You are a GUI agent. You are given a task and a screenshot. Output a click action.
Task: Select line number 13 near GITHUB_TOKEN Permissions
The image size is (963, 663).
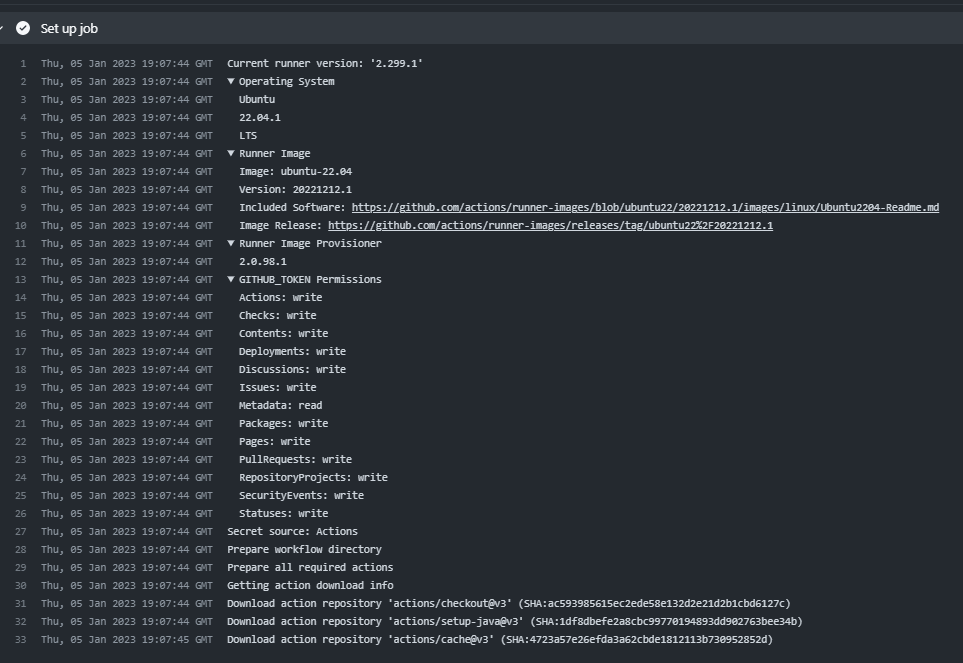(x=18, y=279)
